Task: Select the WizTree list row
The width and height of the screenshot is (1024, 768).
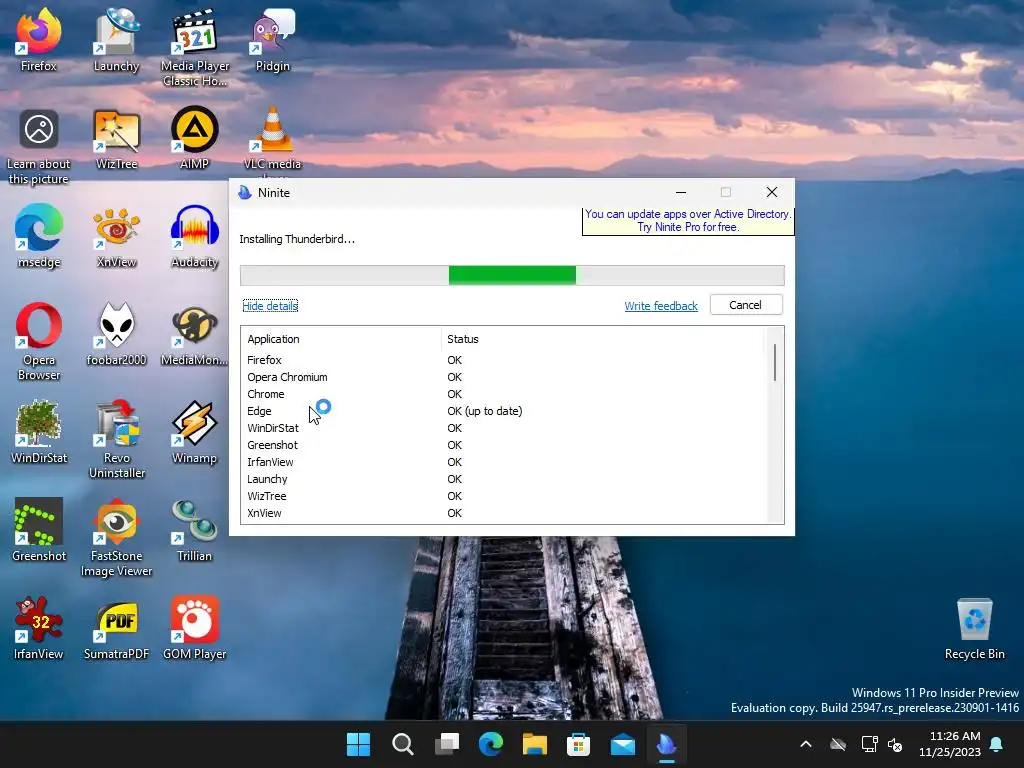Action: (x=502, y=496)
